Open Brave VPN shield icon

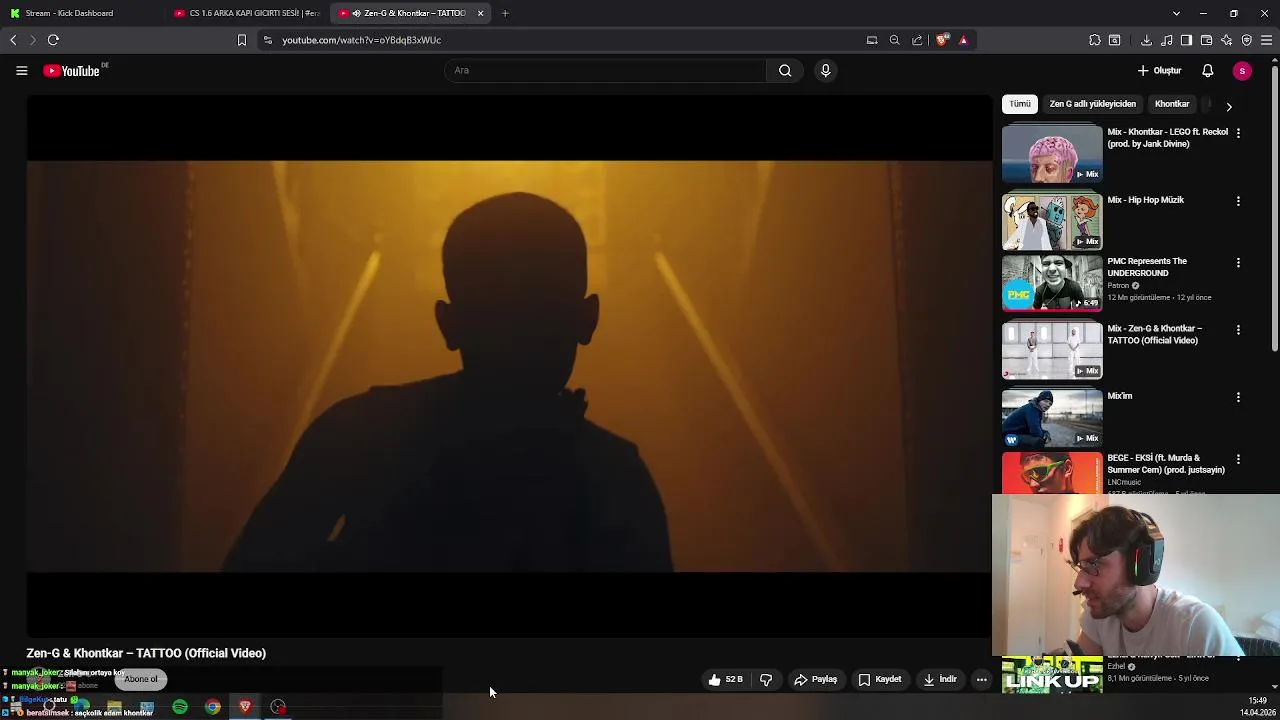pyautogui.click(x=1246, y=40)
